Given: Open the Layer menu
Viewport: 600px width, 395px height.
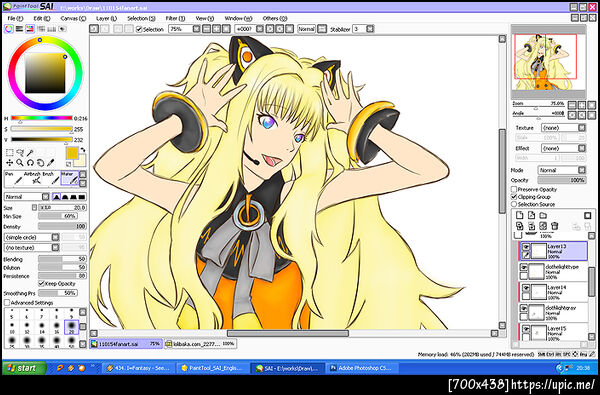Looking at the screenshot, I should click(106, 18).
